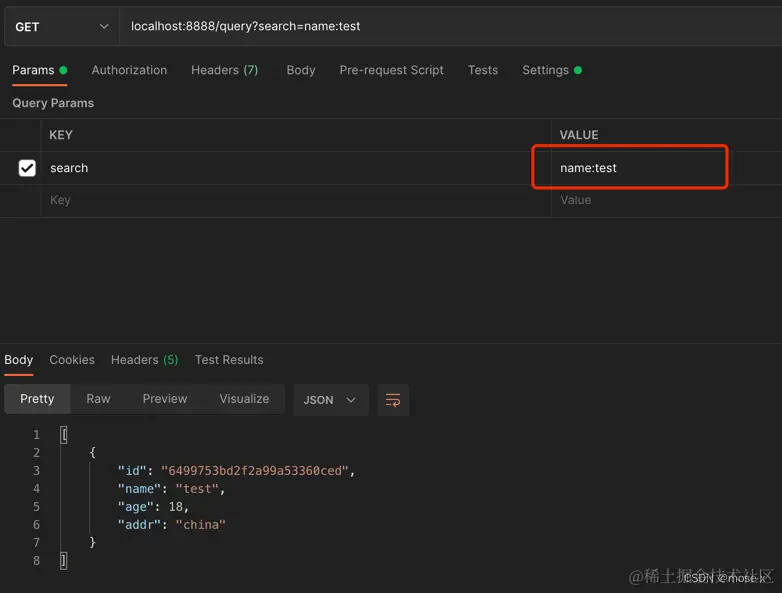The height and width of the screenshot is (593, 782).
Task: Click the empty Value placeholder field
Action: [x=666, y=200]
